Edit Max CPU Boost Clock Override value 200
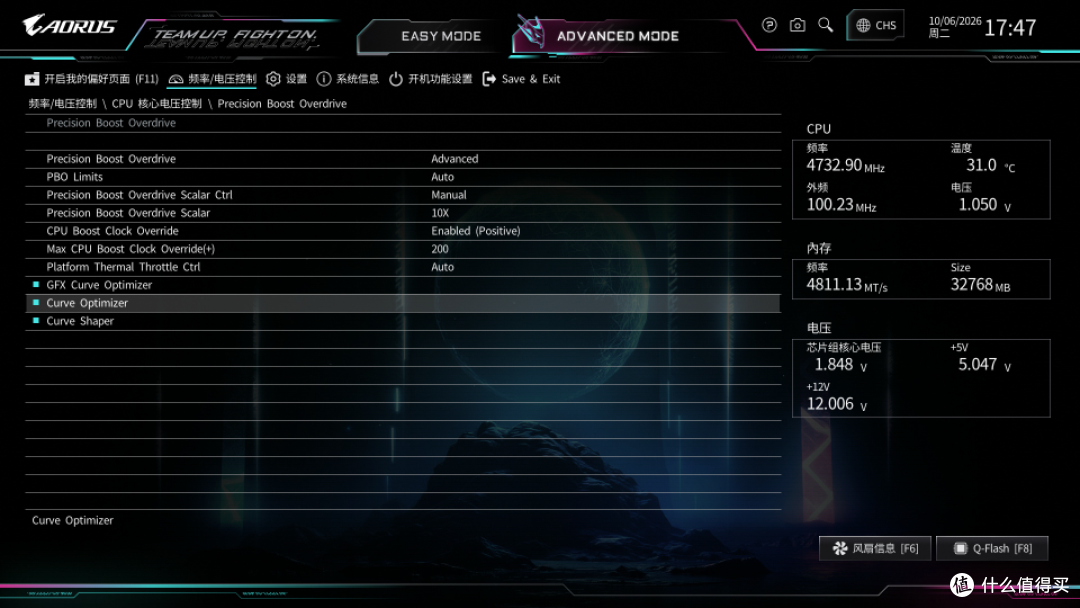The image size is (1080, 608). [x=439, y=249]
